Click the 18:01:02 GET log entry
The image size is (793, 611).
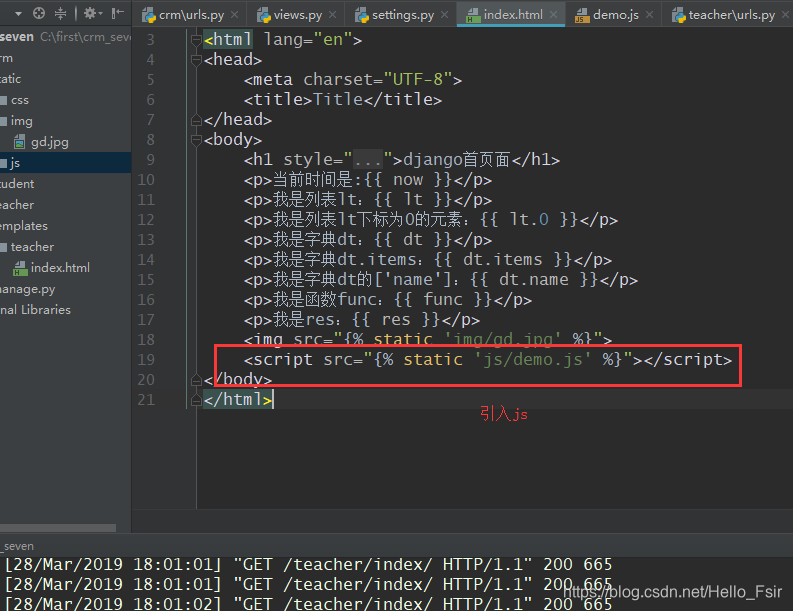[x=309, y=603]
